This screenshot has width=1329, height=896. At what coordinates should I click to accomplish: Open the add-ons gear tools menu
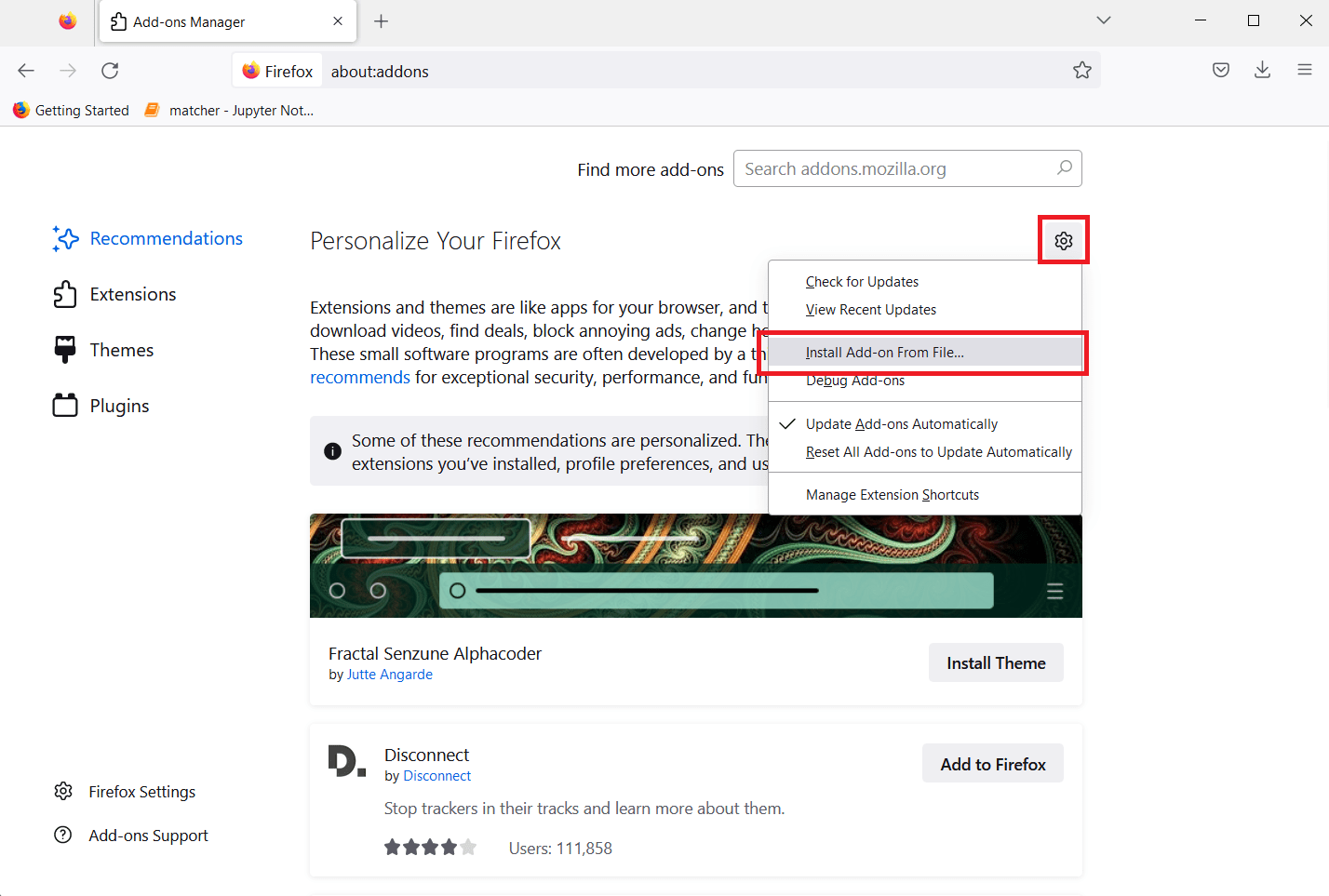coord(1064,241)
